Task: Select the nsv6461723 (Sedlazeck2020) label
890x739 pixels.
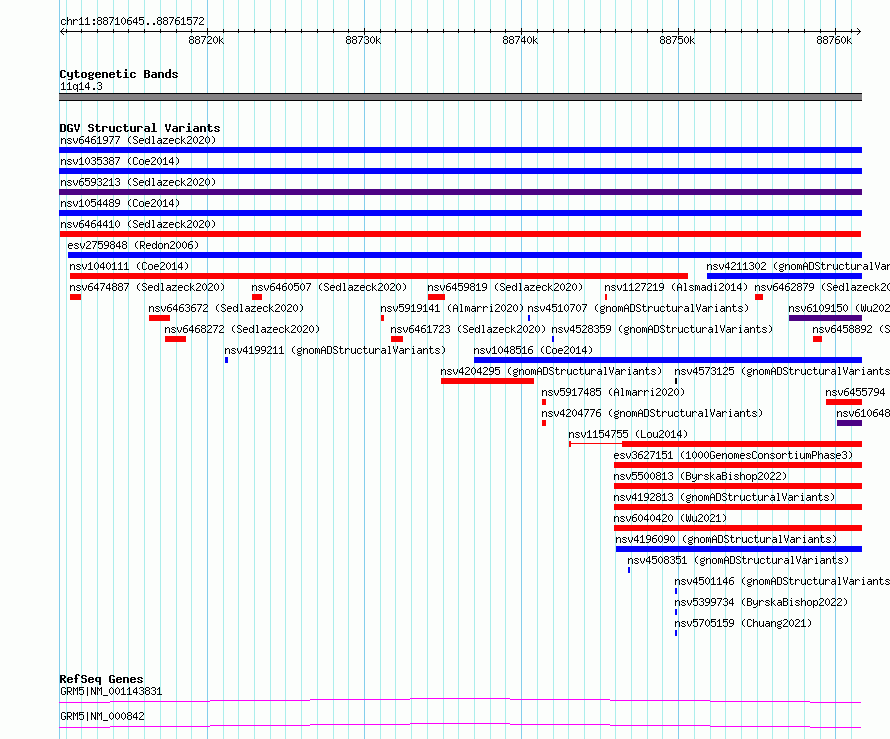Action: tap(468, 329)
